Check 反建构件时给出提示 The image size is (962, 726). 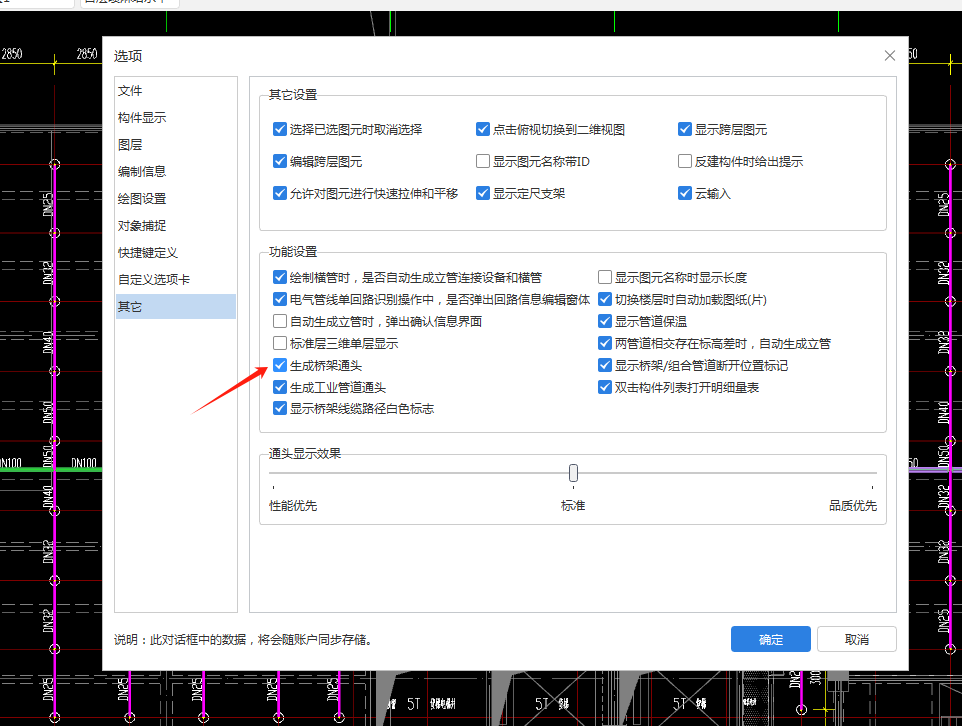tap(685, 161)
